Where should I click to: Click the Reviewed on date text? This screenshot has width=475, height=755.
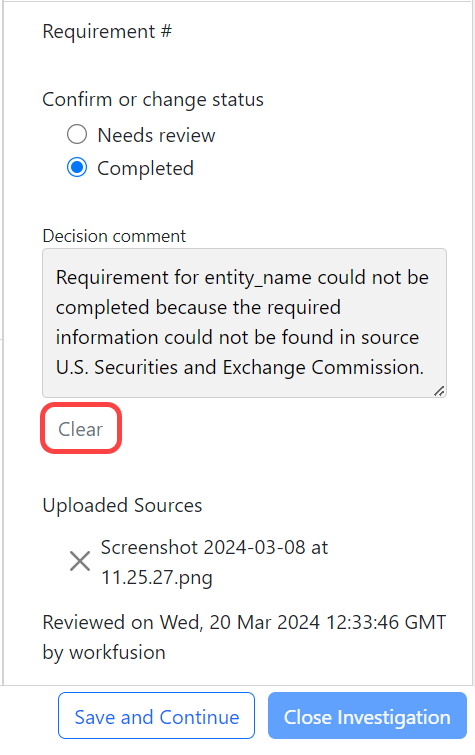pos(244,622)
